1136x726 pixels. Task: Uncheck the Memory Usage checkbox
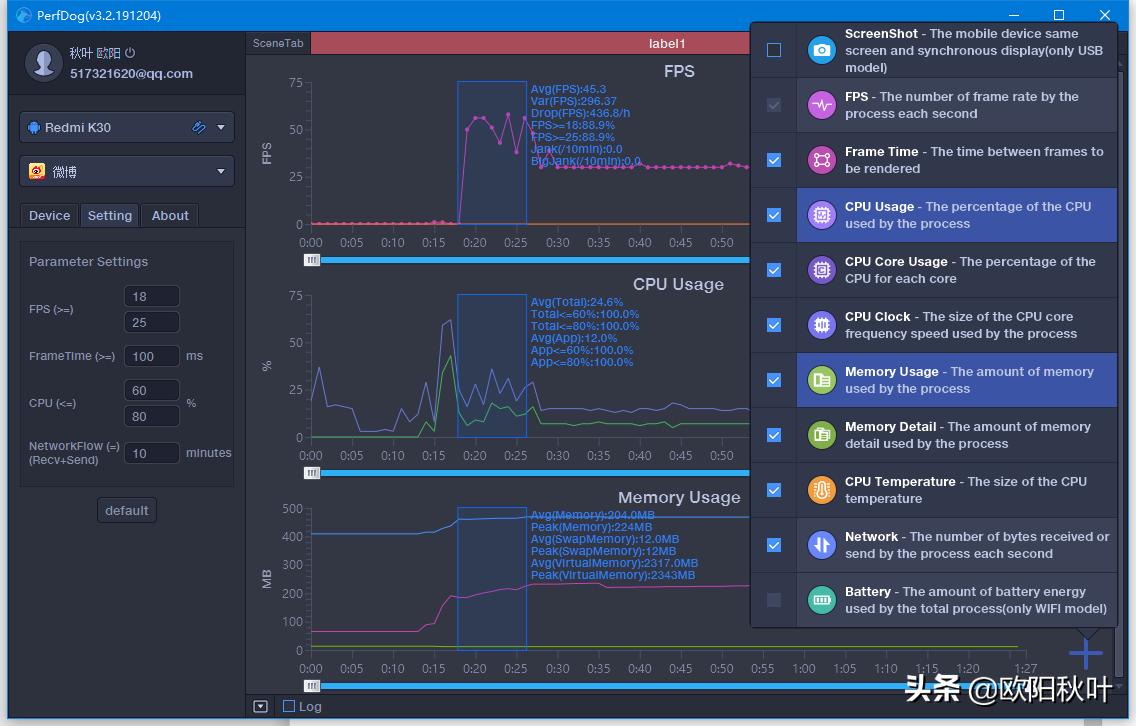point(774,380)
